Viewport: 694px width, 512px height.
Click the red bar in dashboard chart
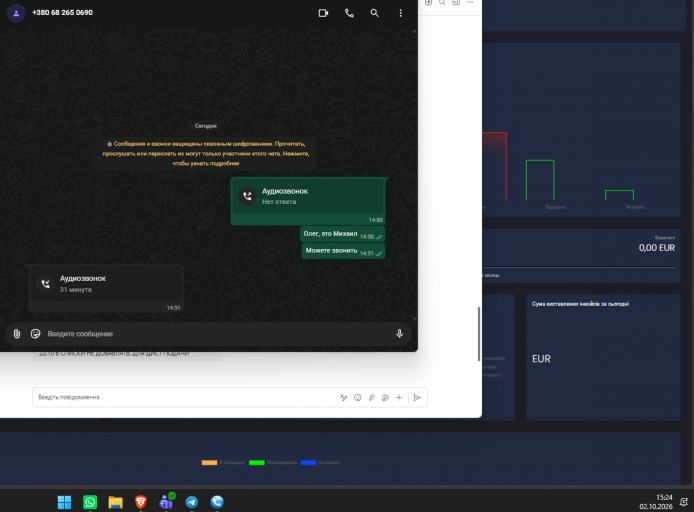(494, 166)
